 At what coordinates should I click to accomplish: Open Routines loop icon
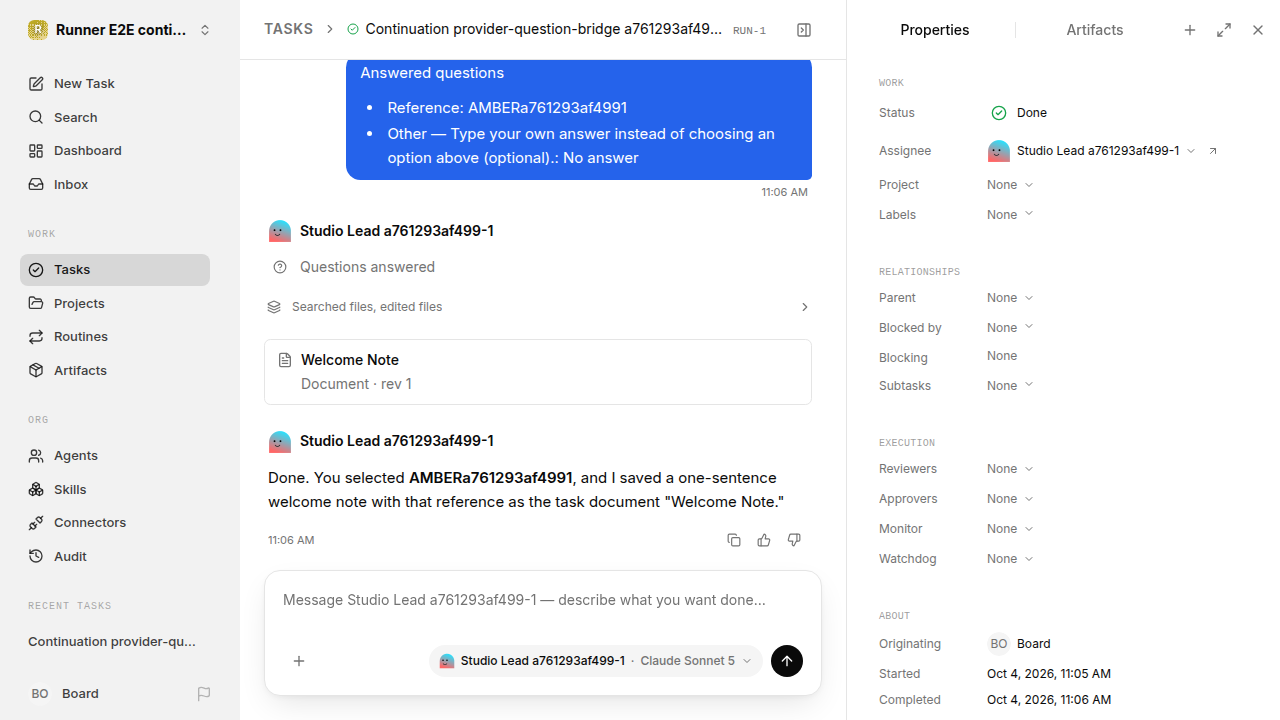[x=36, y=337]
